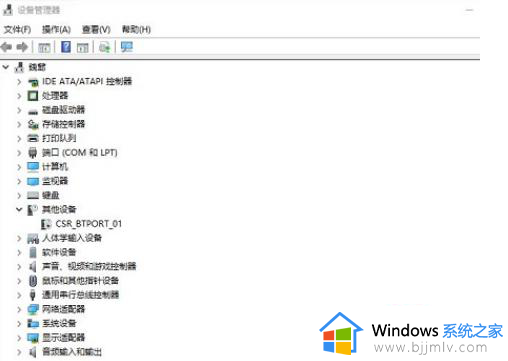Expand the 人体学输入设备 node
Viewport: 508px width, 361px height.
(x=19, y=238)
